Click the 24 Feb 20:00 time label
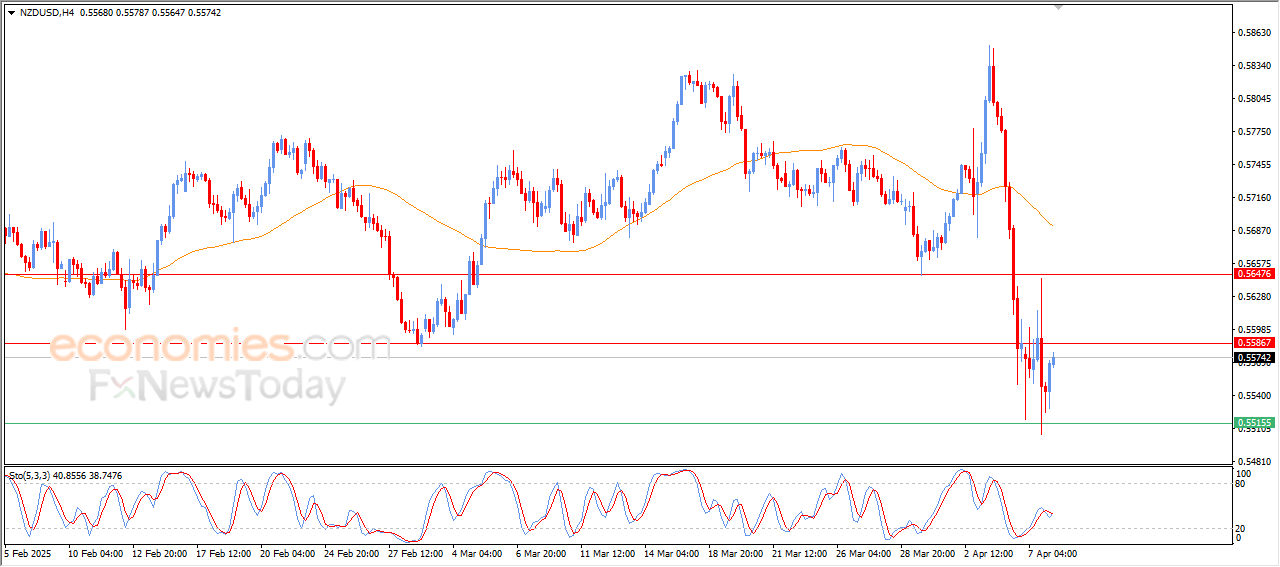1280x567 pixels. pos(351,553)
